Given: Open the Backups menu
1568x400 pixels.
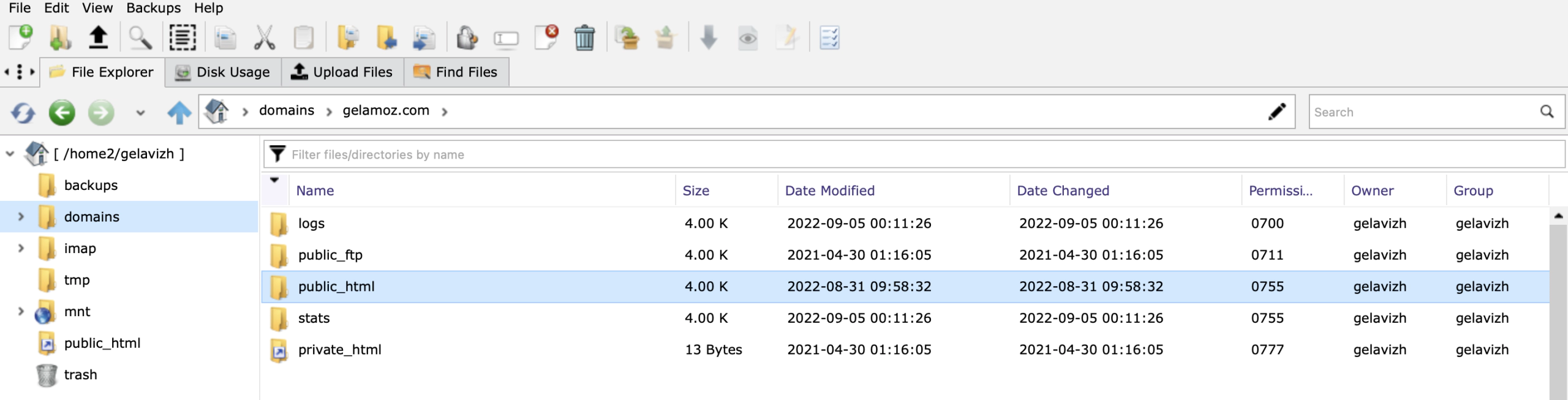Looking at the screenshot, I should [153, 8].
